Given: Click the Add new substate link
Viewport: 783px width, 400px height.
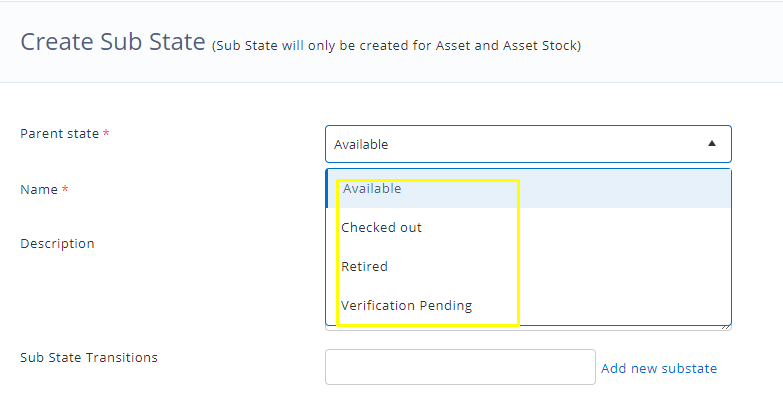Looking at the screenshot, I should point(659,369).
